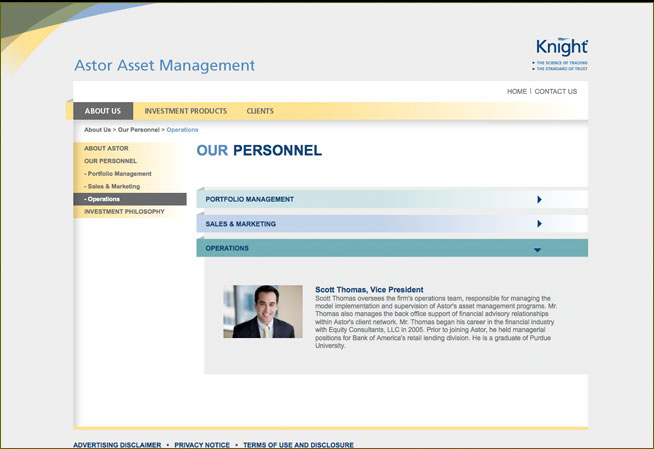Click the Scott Thomas, Vice President heading
The width and height of the screenshot is (654, 449).
pos(369,289)
